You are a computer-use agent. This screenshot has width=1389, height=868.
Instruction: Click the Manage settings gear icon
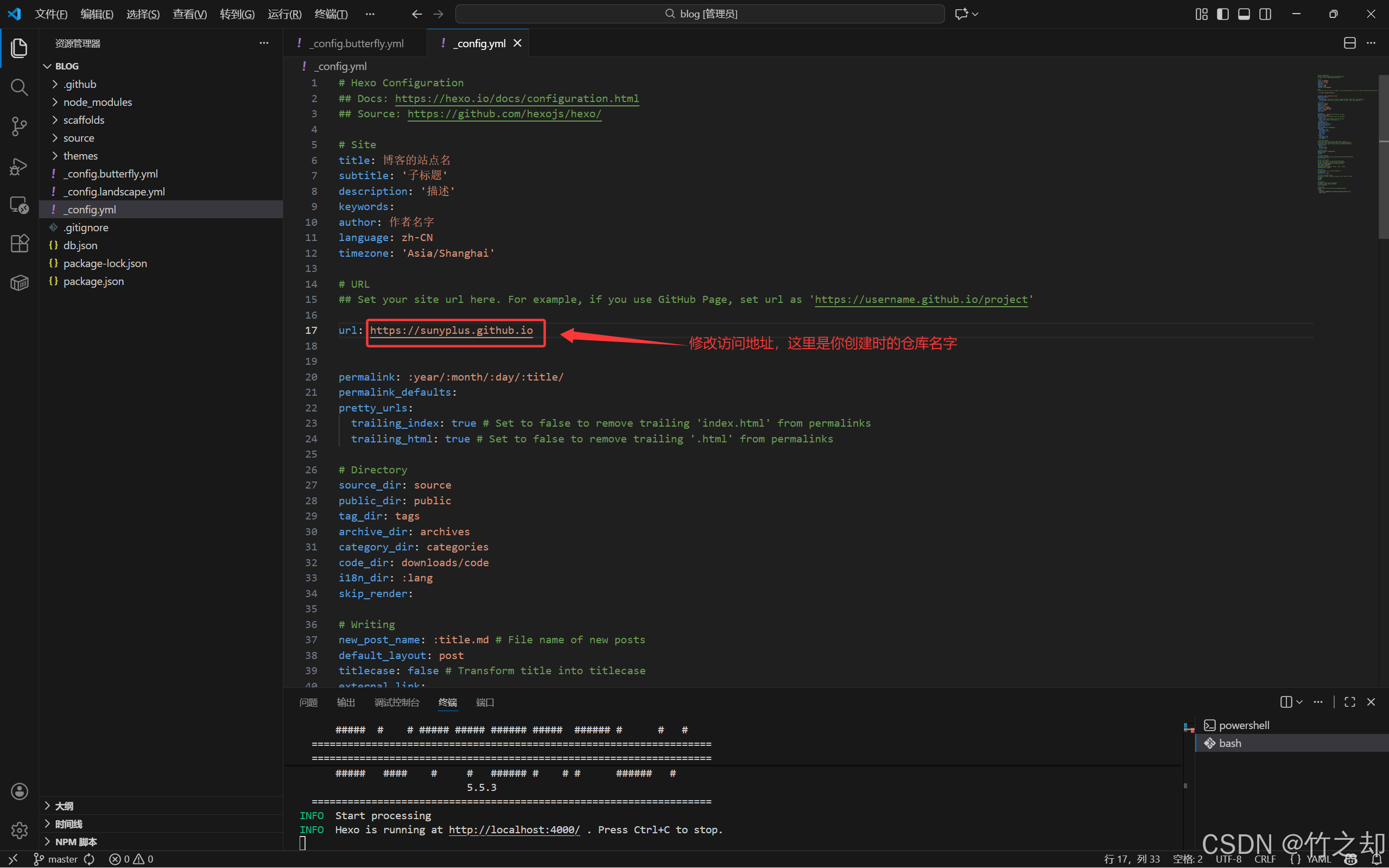point(19,829)
